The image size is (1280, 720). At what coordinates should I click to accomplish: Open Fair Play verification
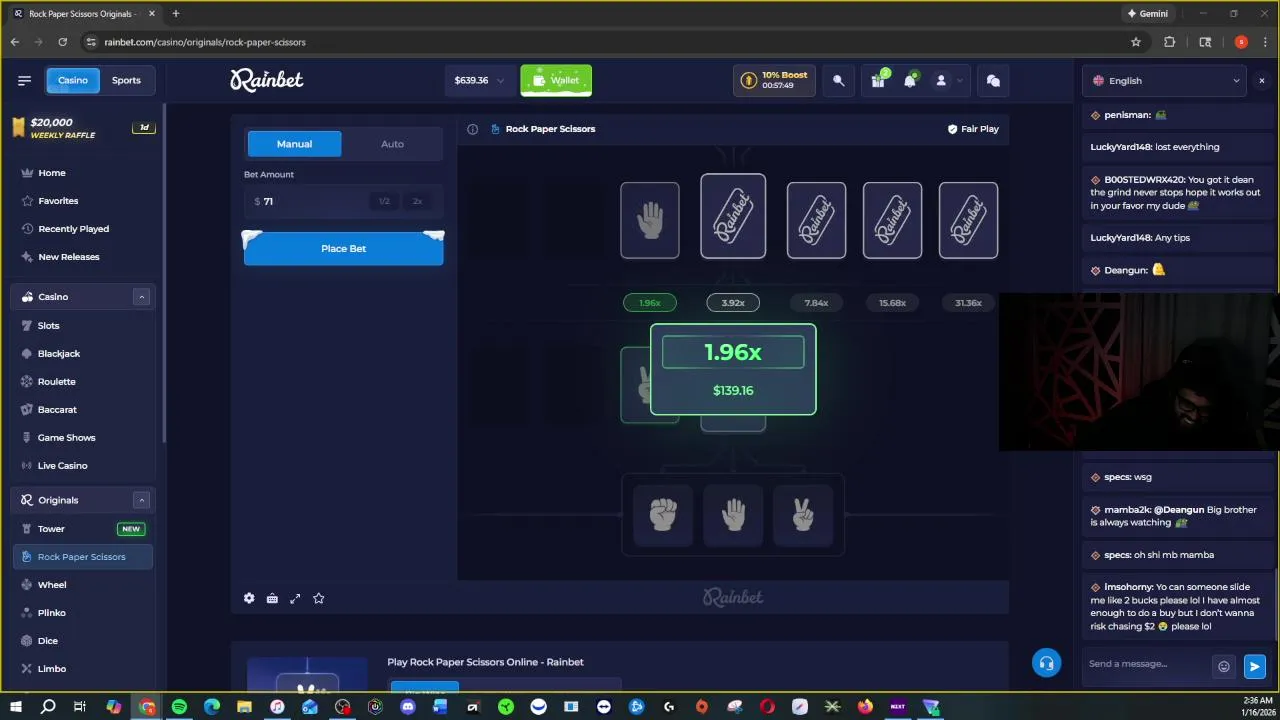[973, 129]
